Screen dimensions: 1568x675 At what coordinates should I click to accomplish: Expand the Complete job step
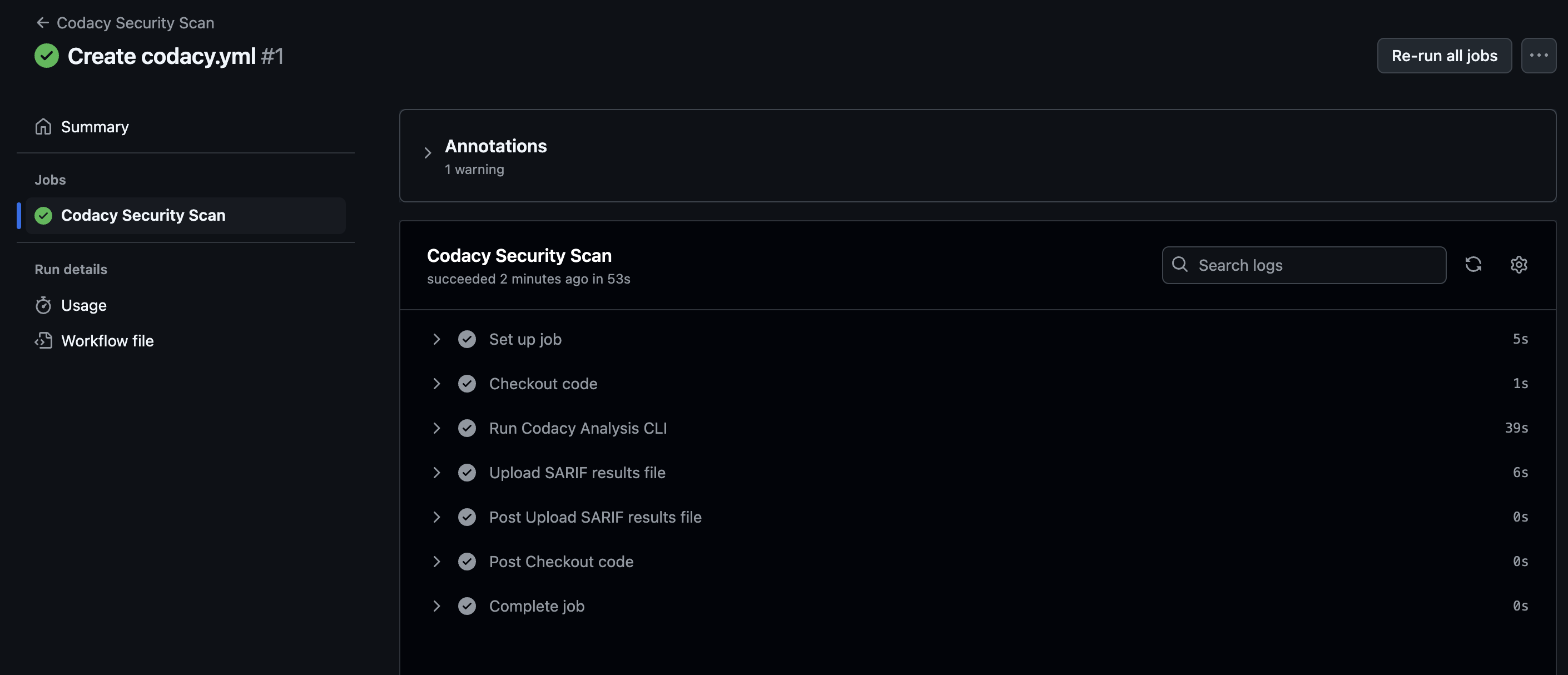click(436, 605)
